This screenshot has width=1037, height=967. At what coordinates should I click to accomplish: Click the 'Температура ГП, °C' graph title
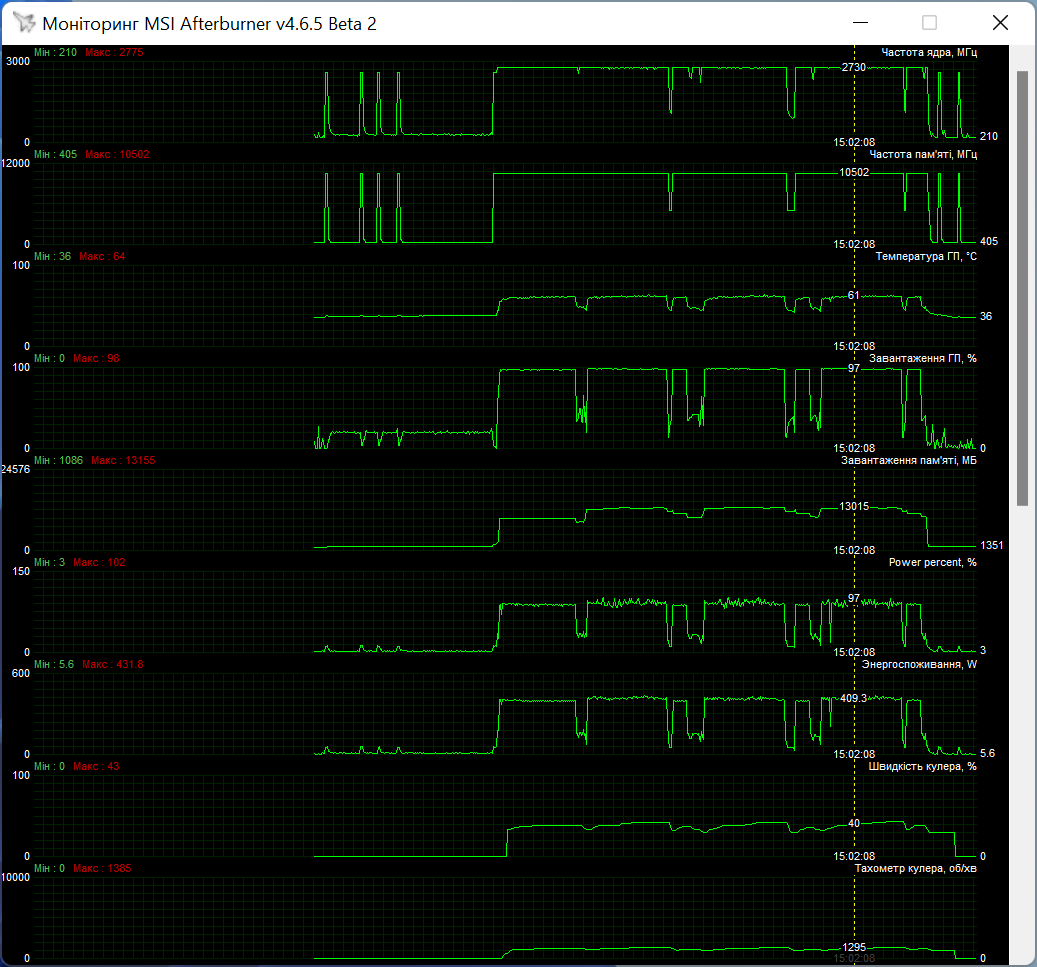(x=926, y=256)
